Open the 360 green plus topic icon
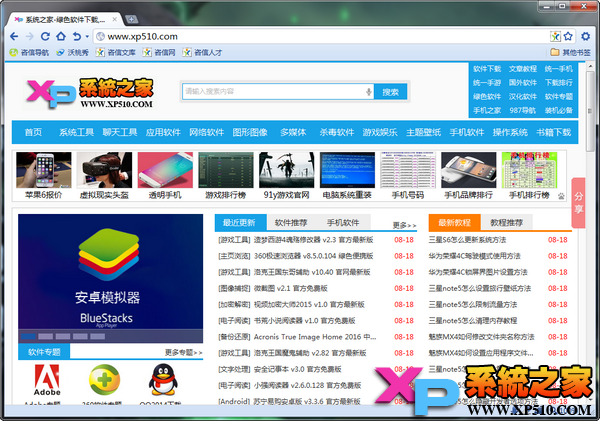This screenshot has height=421, width=600. coord(104,380)
